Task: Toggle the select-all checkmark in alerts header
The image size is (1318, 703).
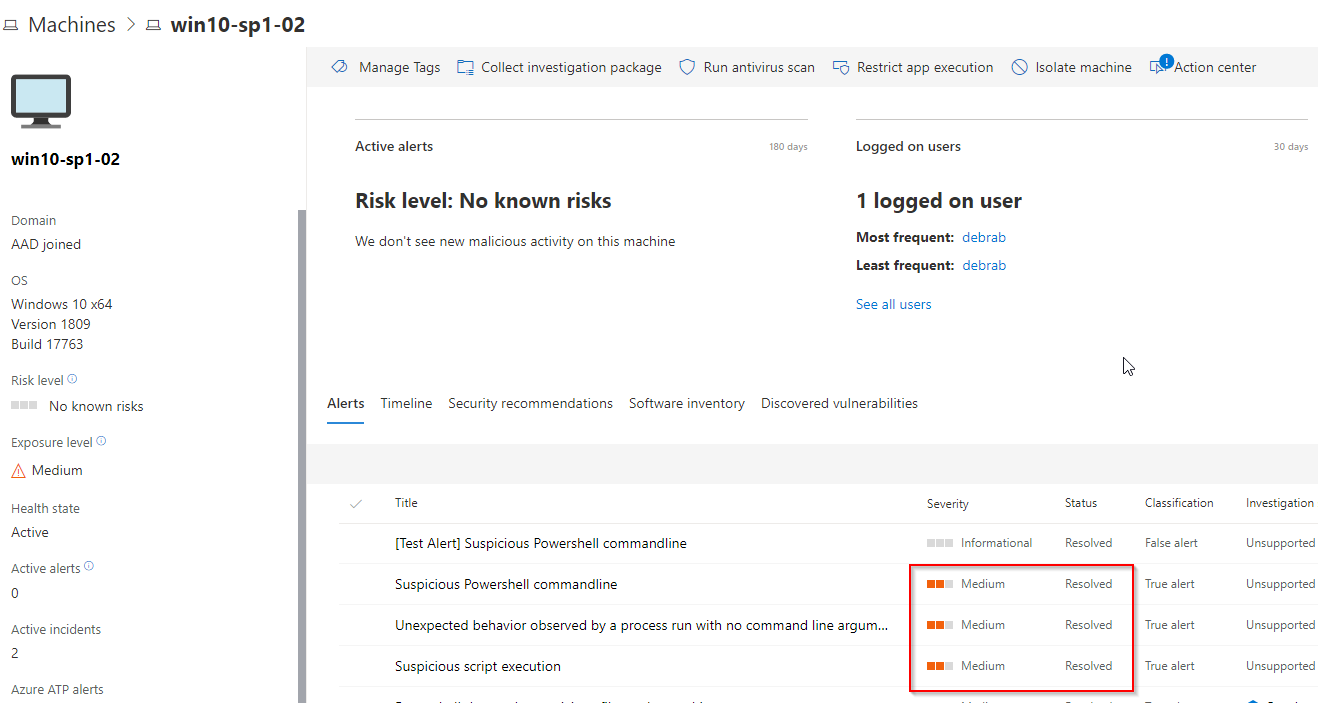Action: click(356, 504)
